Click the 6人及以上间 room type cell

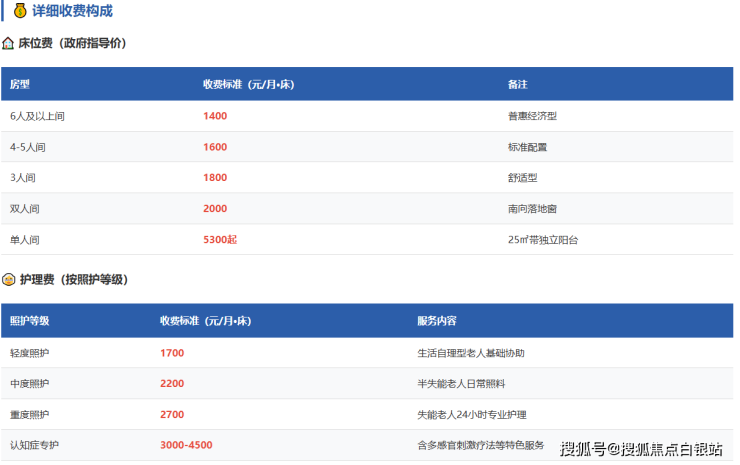click(37, 116)
